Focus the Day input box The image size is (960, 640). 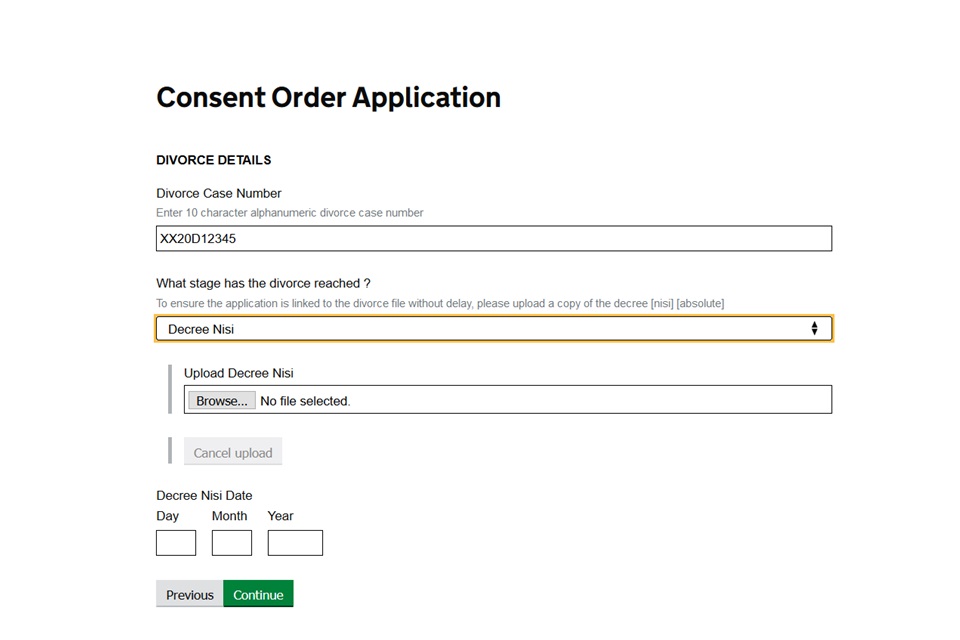click(x=176, y=543)
